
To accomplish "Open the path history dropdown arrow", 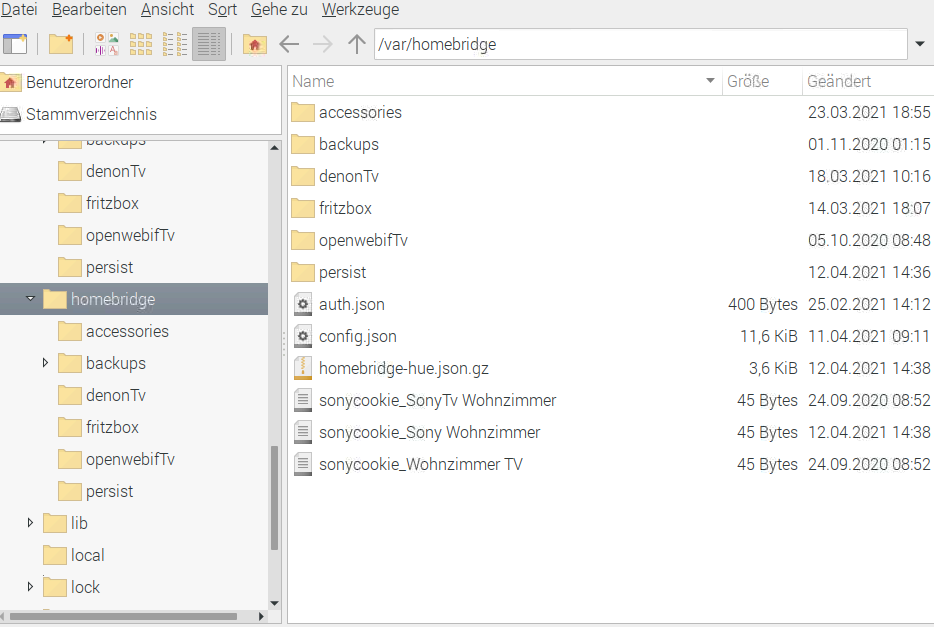I will click(920, 44).
